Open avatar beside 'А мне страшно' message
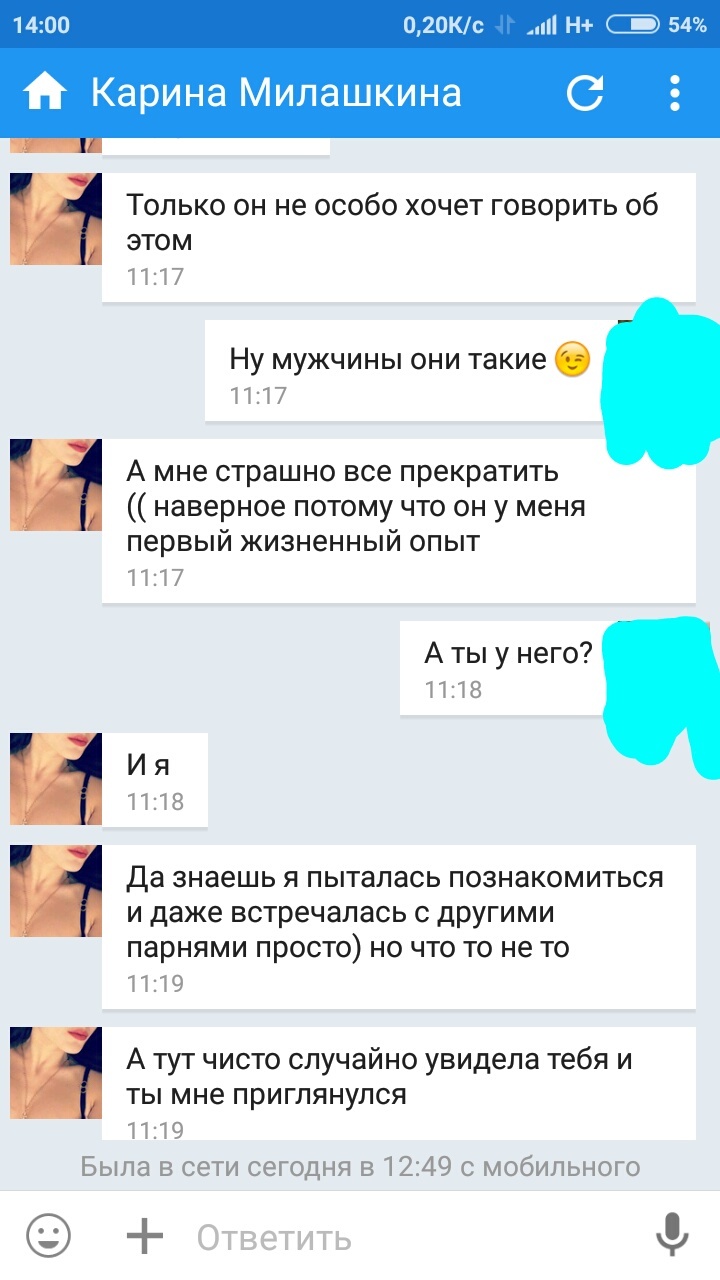 click(x=56, y=484)
